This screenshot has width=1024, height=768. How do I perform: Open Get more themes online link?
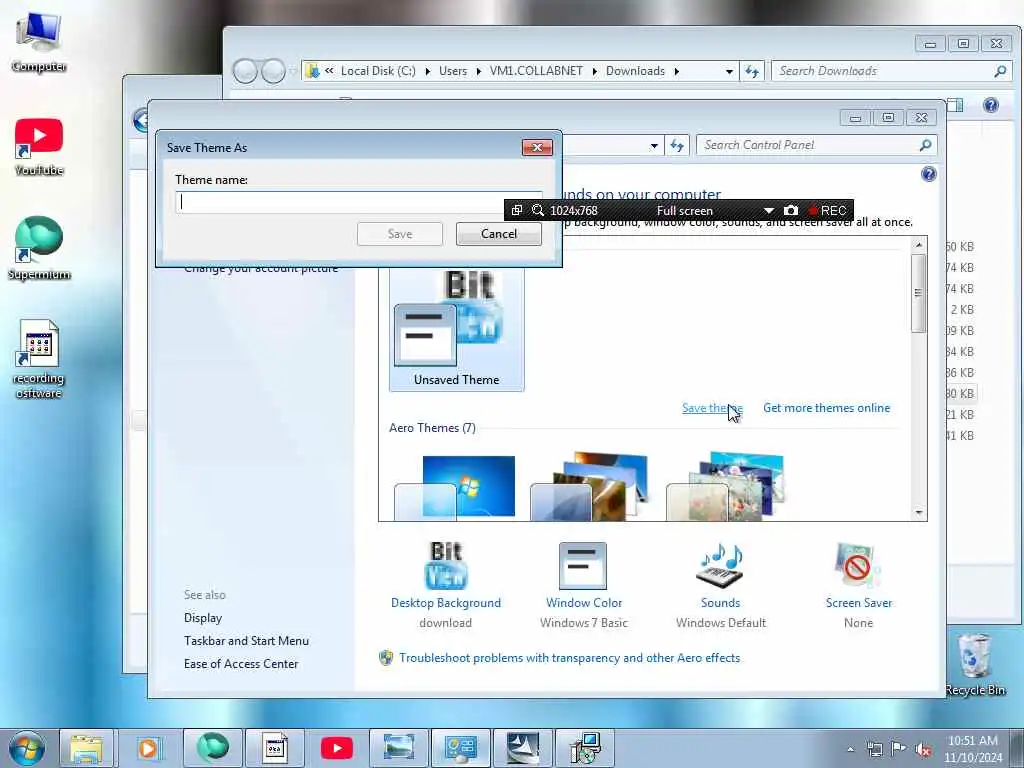826,408
